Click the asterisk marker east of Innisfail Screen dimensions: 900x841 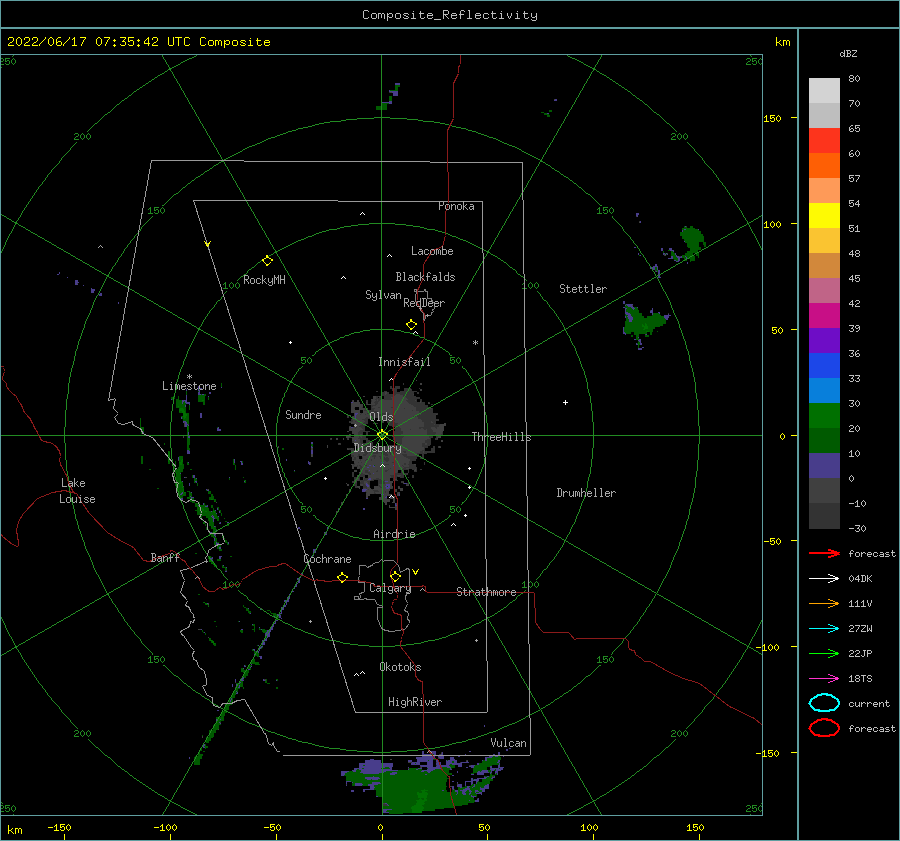475,343
